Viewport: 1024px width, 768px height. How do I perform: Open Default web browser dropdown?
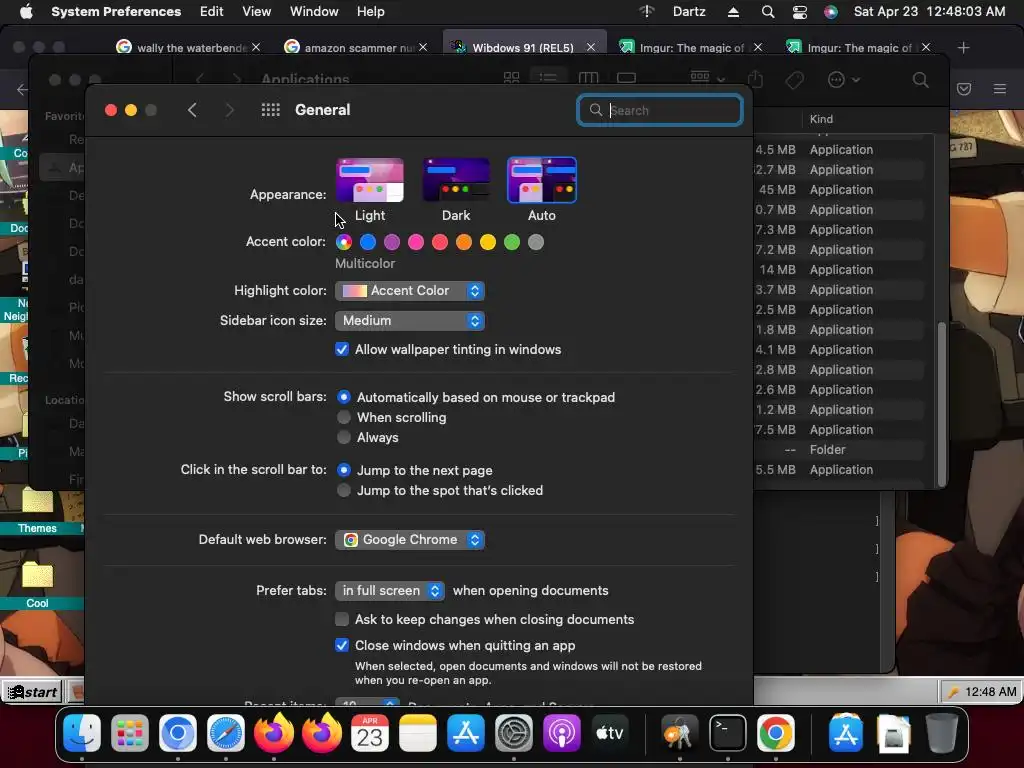click(x=409, y=539)
